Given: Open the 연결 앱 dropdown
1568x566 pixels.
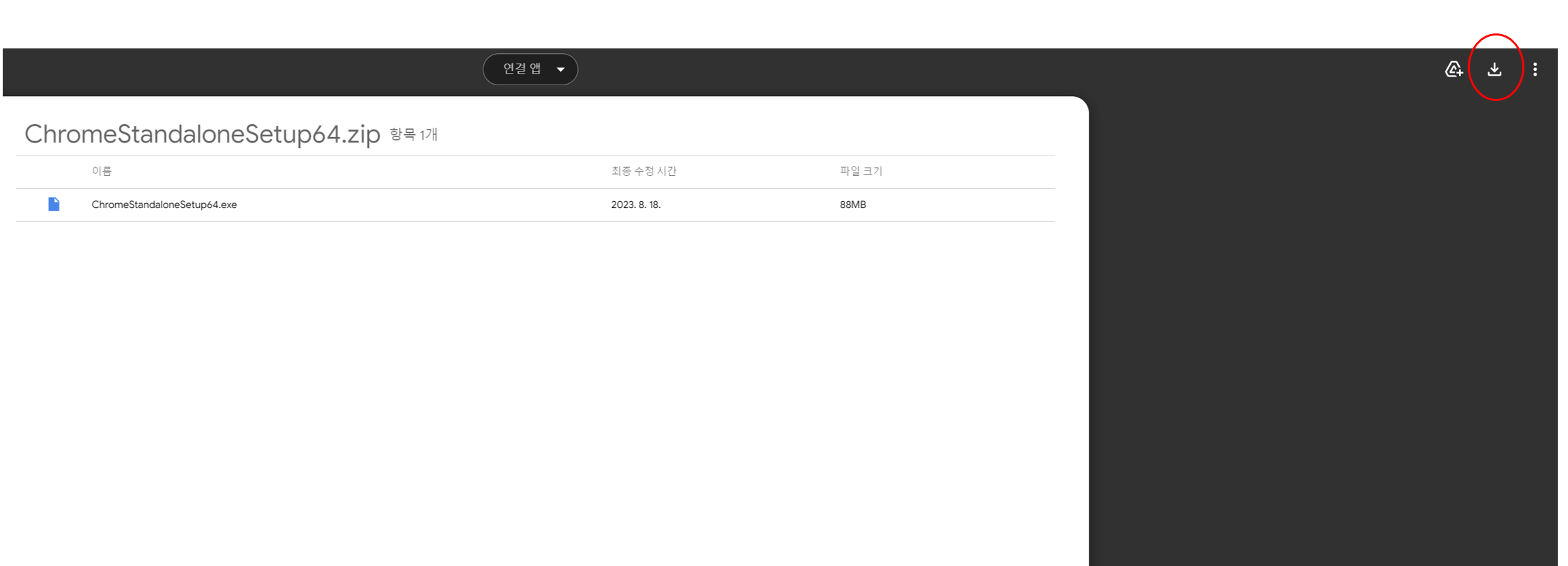Looking at the screenshot, I should 530,69.
